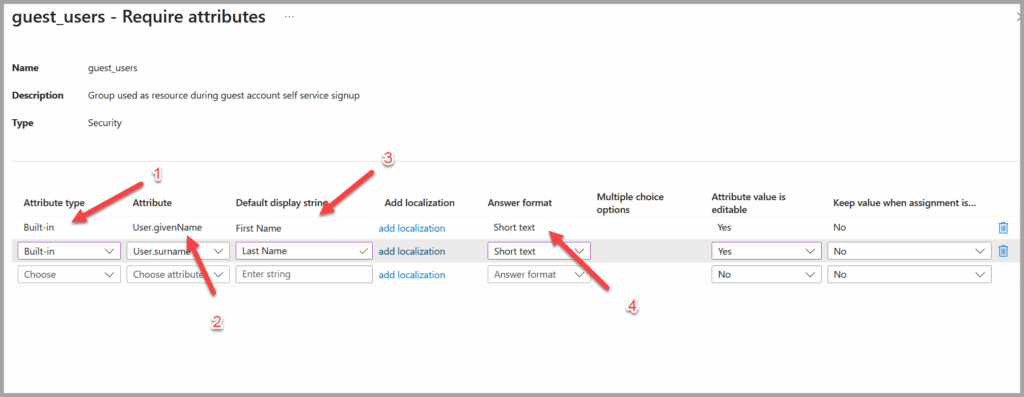Delete the User.givenName attribute row

tap(1003, 228)
